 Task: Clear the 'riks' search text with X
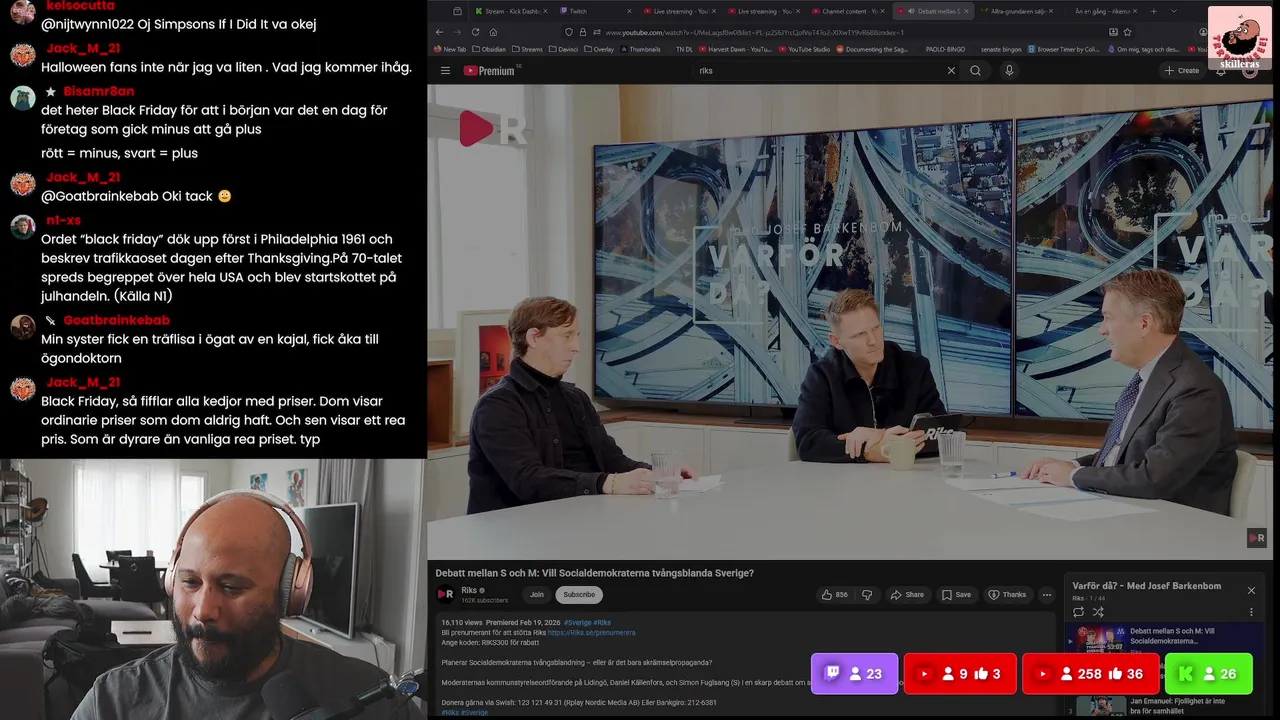[951, 71]
